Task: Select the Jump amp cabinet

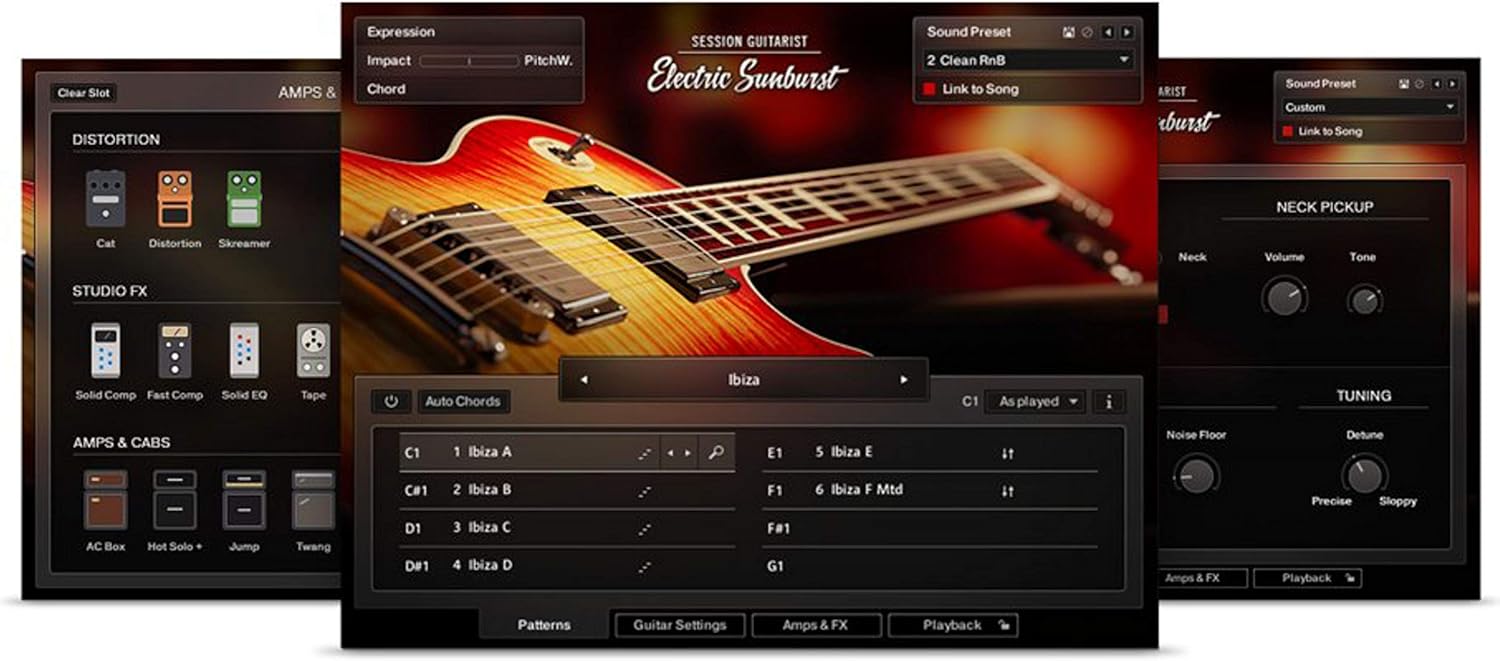Action: point(244,500)
